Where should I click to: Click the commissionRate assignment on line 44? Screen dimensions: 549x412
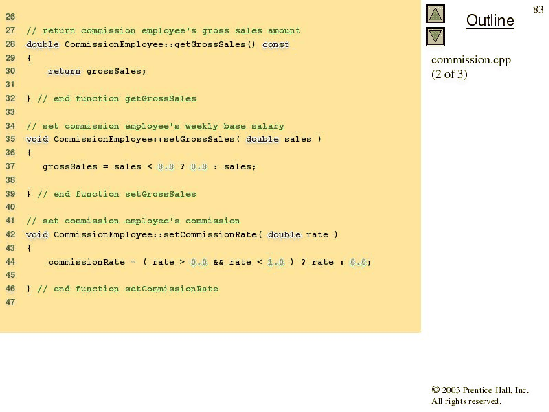(x=209, y=262)
